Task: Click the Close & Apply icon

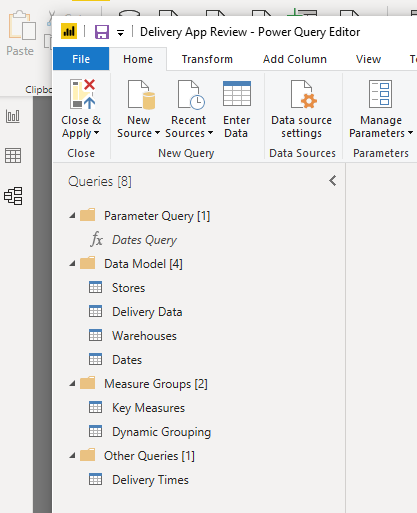Action: click(82, 94)
